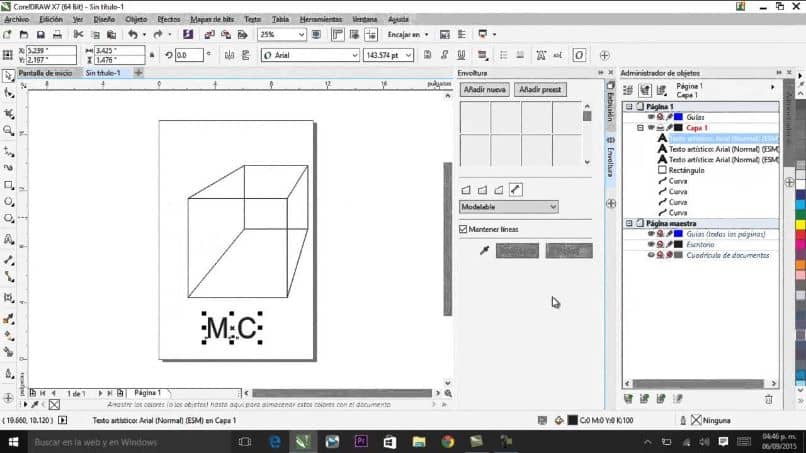The image size is (806, 453).
Task: Select the Pick tool
Action: pyautogui.click(x=8, y=76)
